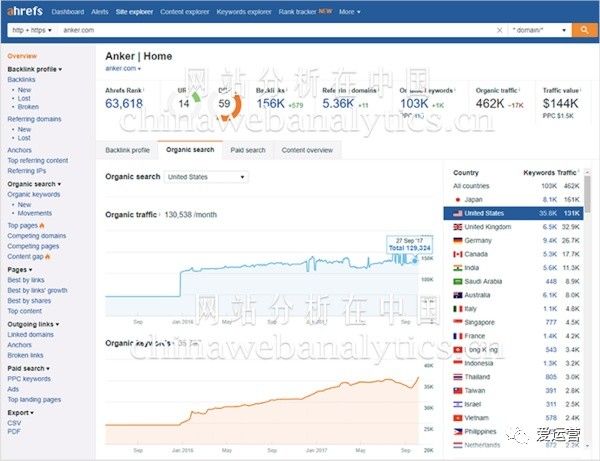Image resolution: width=600 pixels, height=461 pixels.
Task: Click the 5.36K Referring domains value
Action: [x=338, y=103]
